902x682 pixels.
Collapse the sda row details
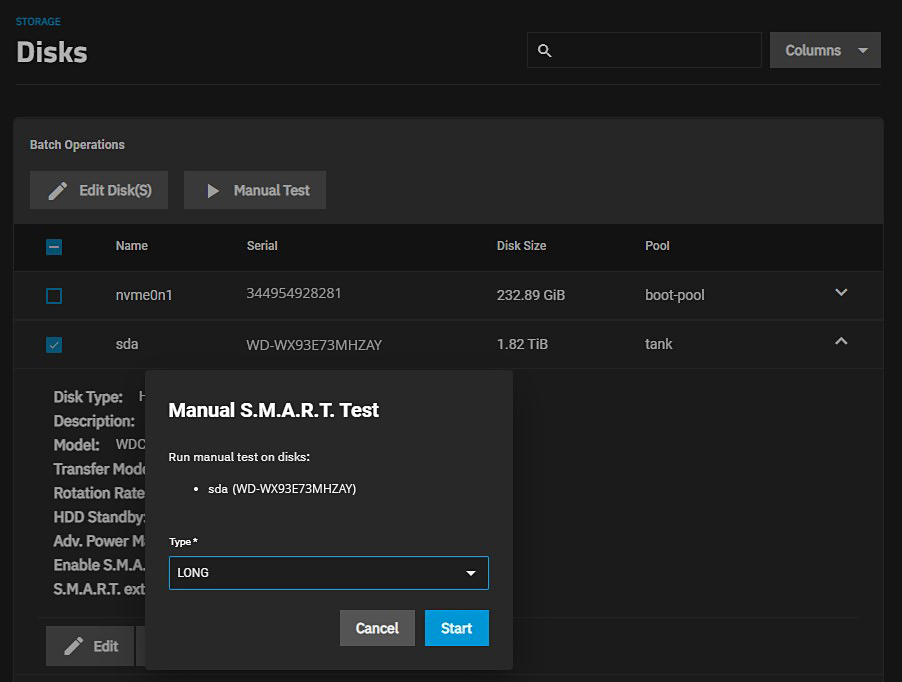[841, 342]
